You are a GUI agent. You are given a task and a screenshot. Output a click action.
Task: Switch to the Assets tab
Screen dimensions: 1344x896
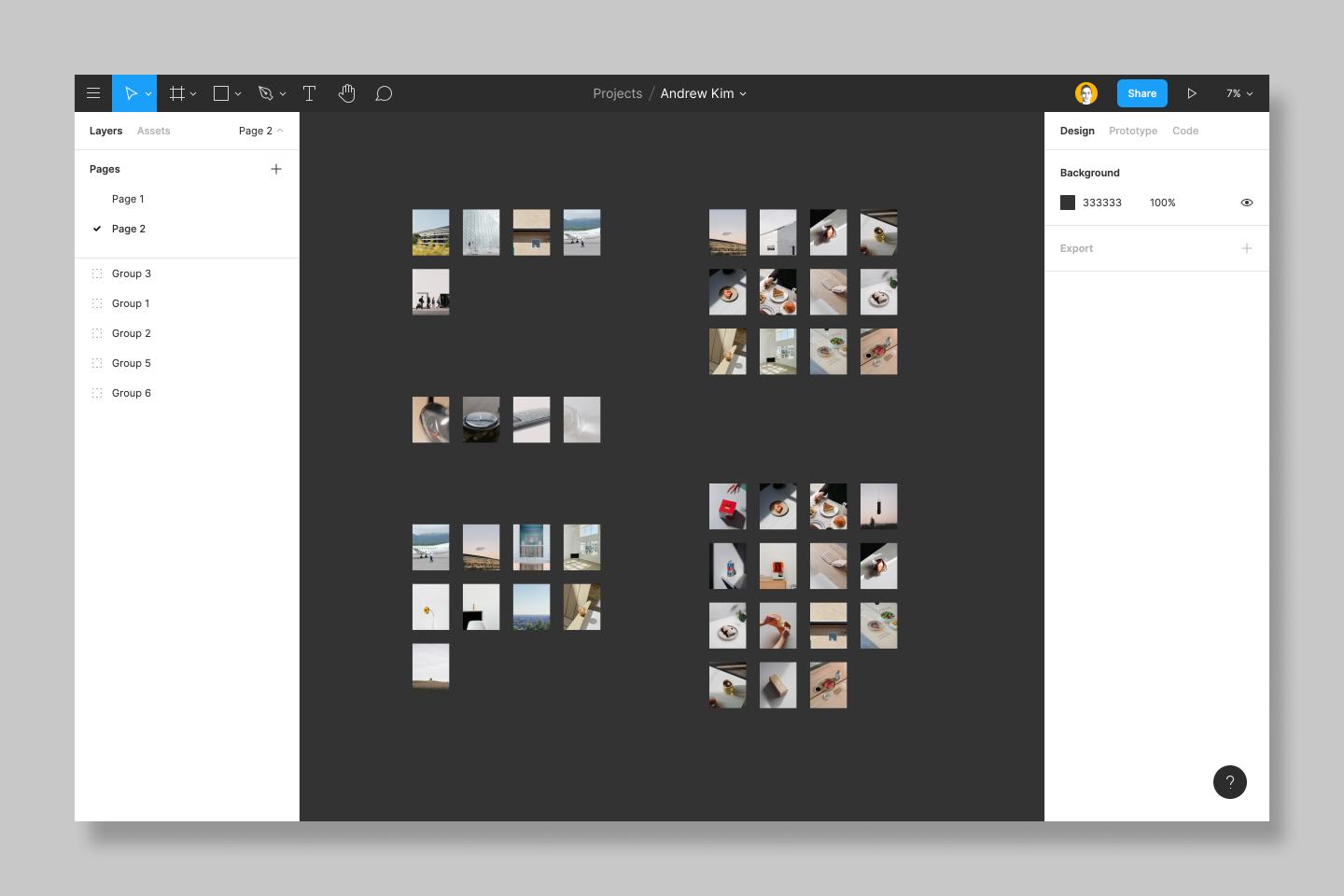pos(153,131)
